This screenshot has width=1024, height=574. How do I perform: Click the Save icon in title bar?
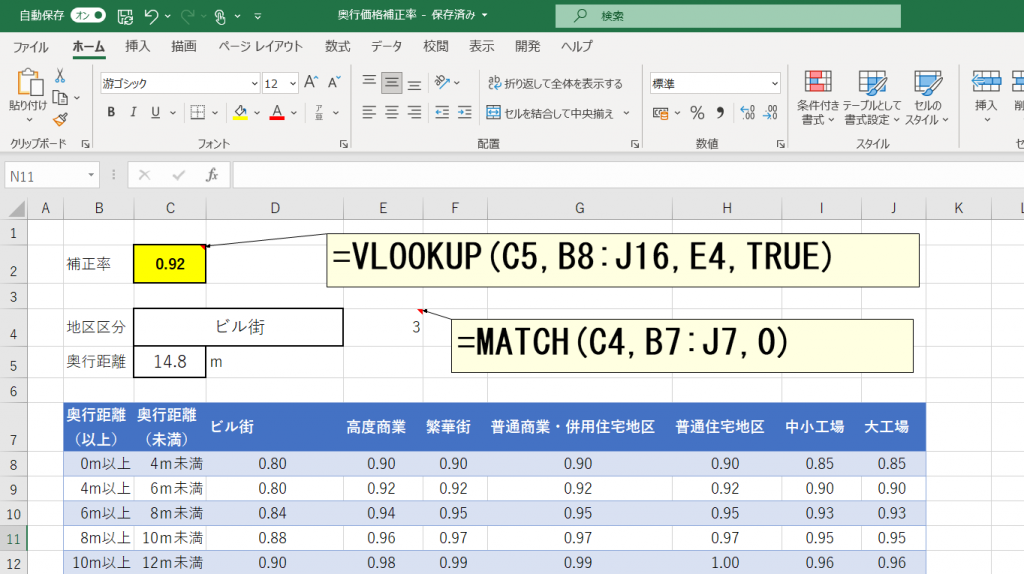pos(125,16)
